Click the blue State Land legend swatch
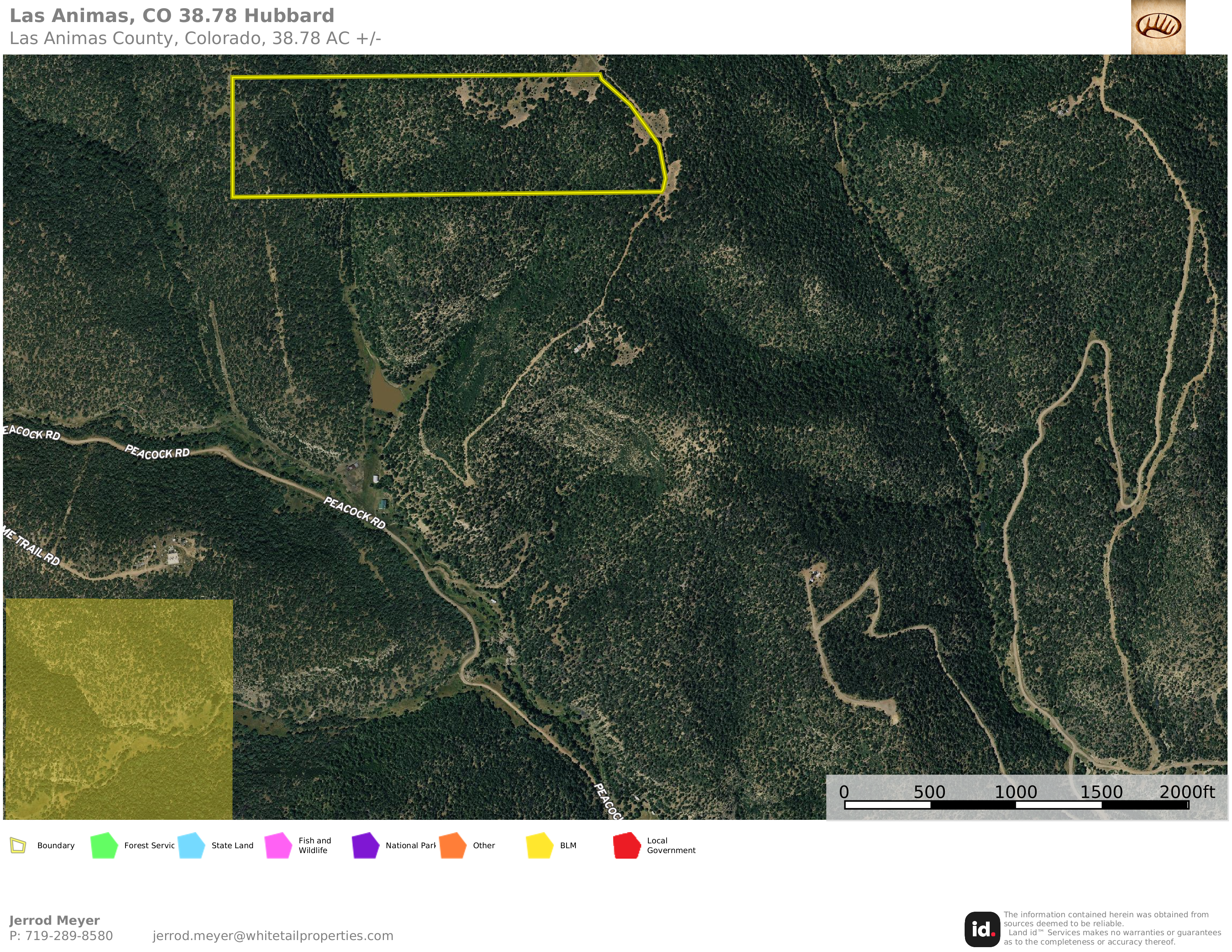The image size is (1232, 952). point(191,845)
